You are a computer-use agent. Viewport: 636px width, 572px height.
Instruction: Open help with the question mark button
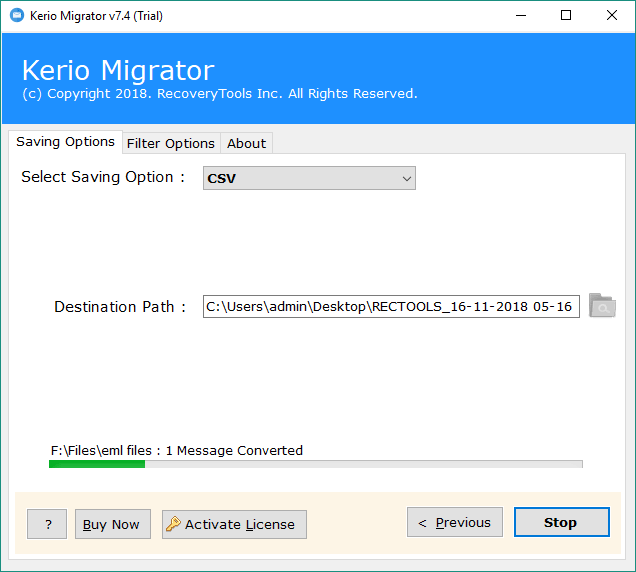coord(47,524)
